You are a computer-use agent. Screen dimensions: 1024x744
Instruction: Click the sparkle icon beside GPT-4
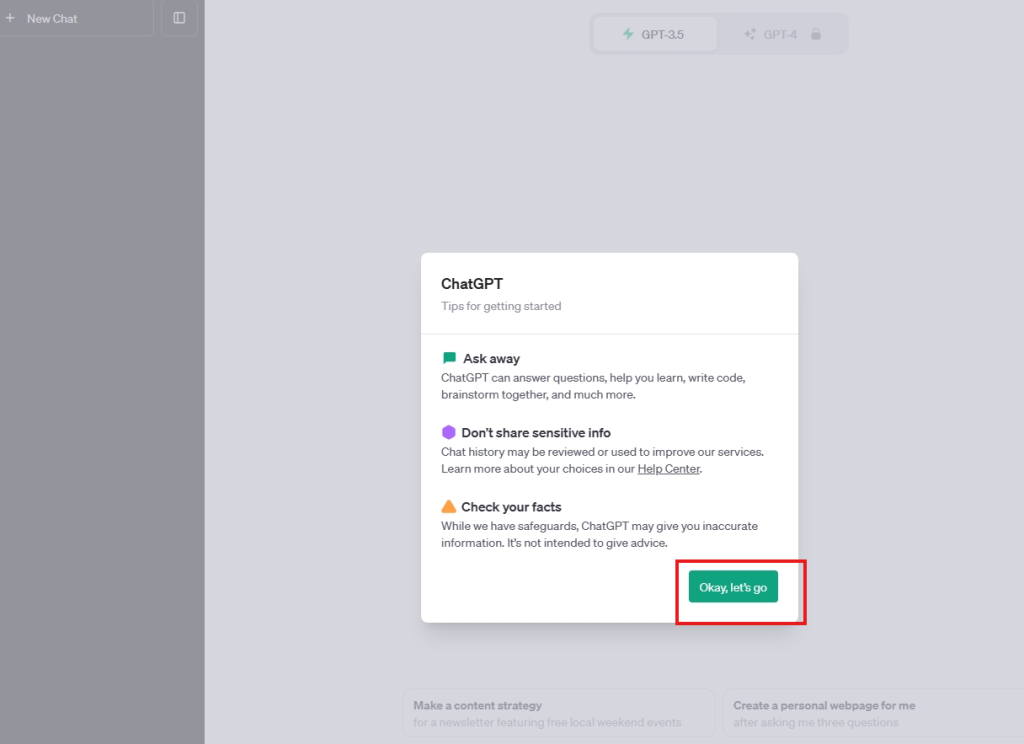[x=750, y=34]
